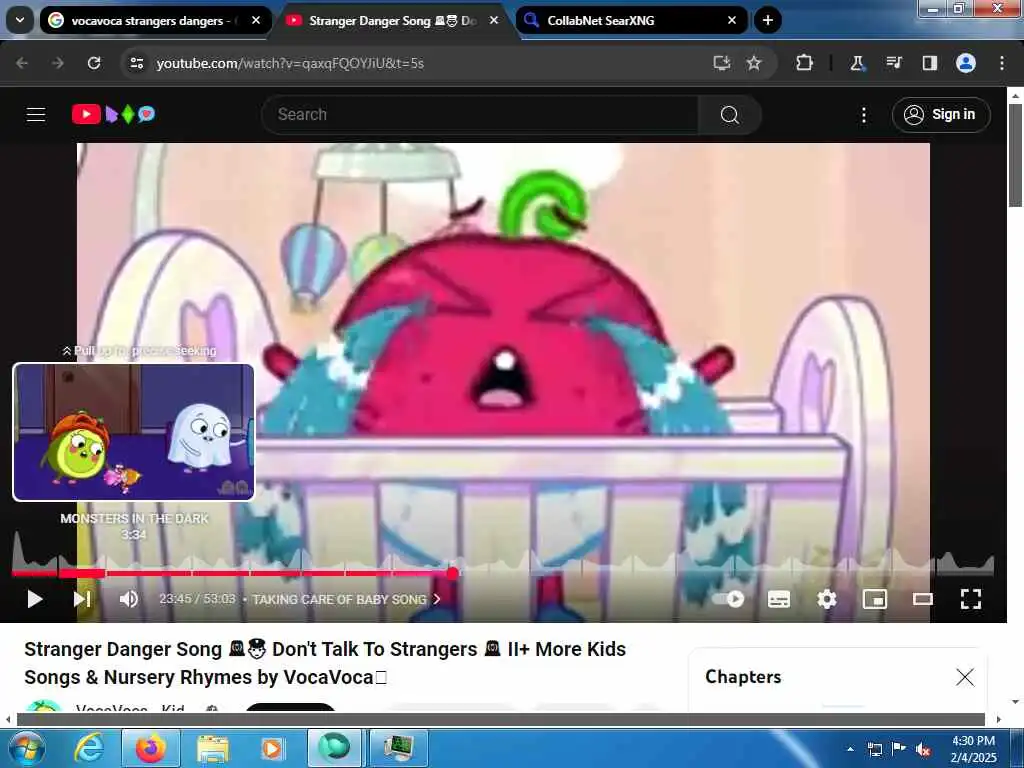This screenshot has width=1024, height=768.
Task: Switch to the CollabNet SearXNG tab
Action: 630,20
